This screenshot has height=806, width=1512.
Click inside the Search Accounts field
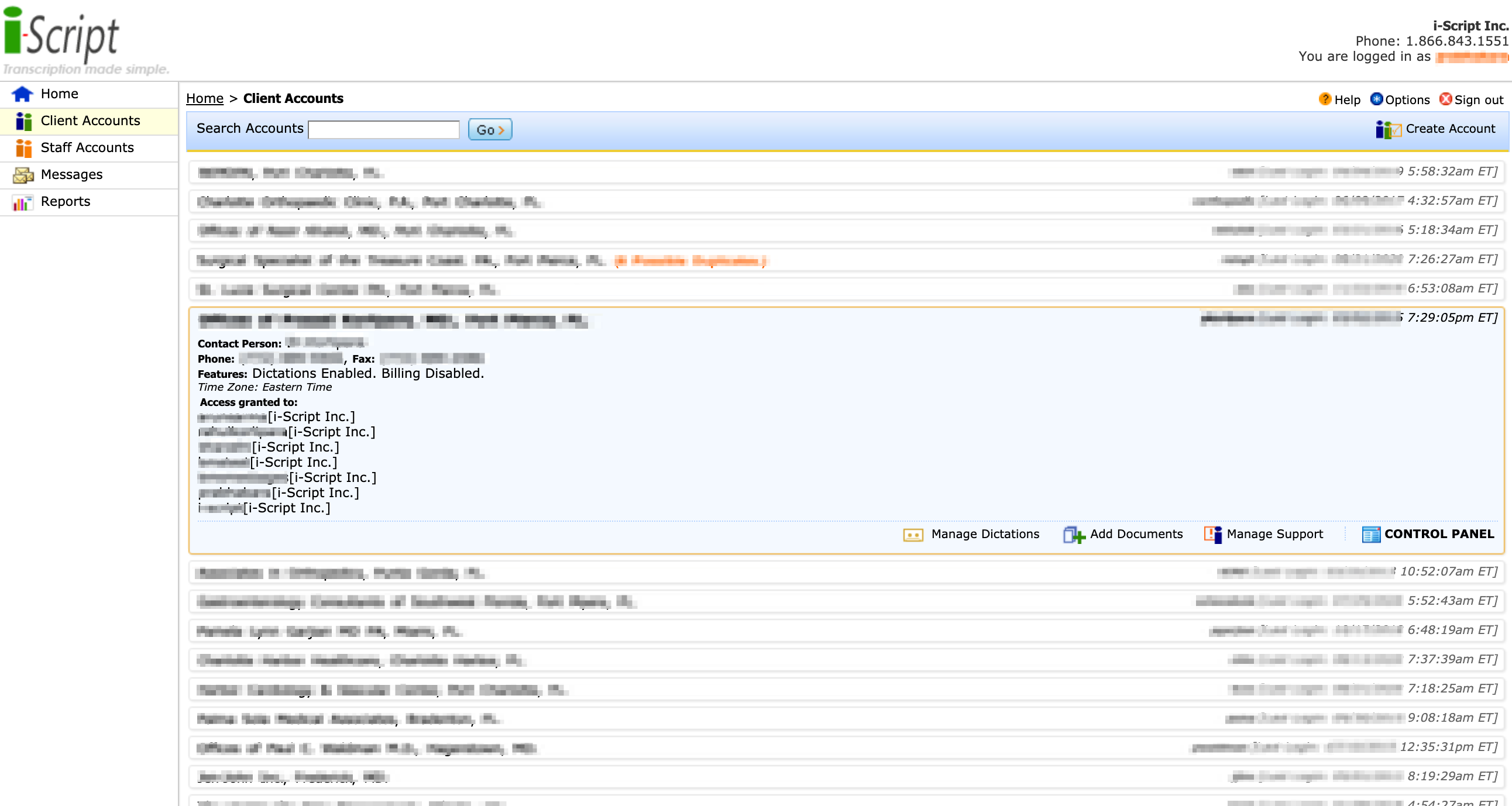click(383, 129)
